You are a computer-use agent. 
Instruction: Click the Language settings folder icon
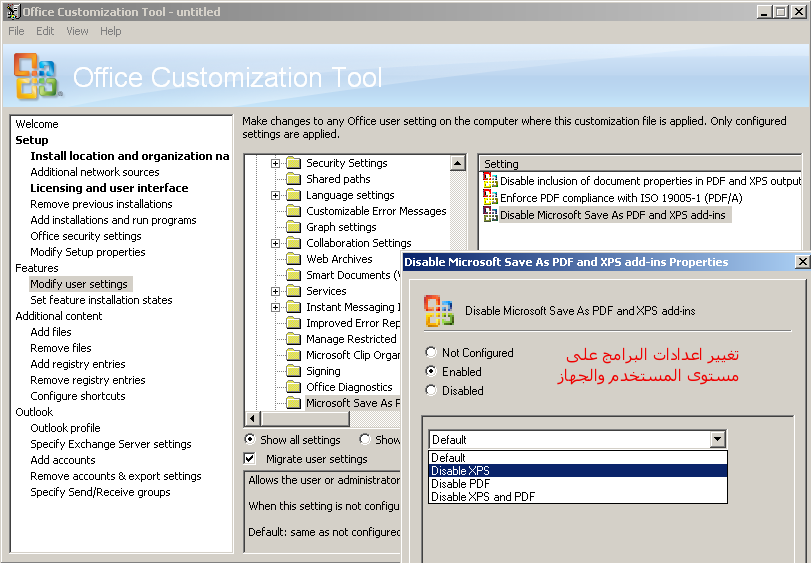click(x=294, y=195)
